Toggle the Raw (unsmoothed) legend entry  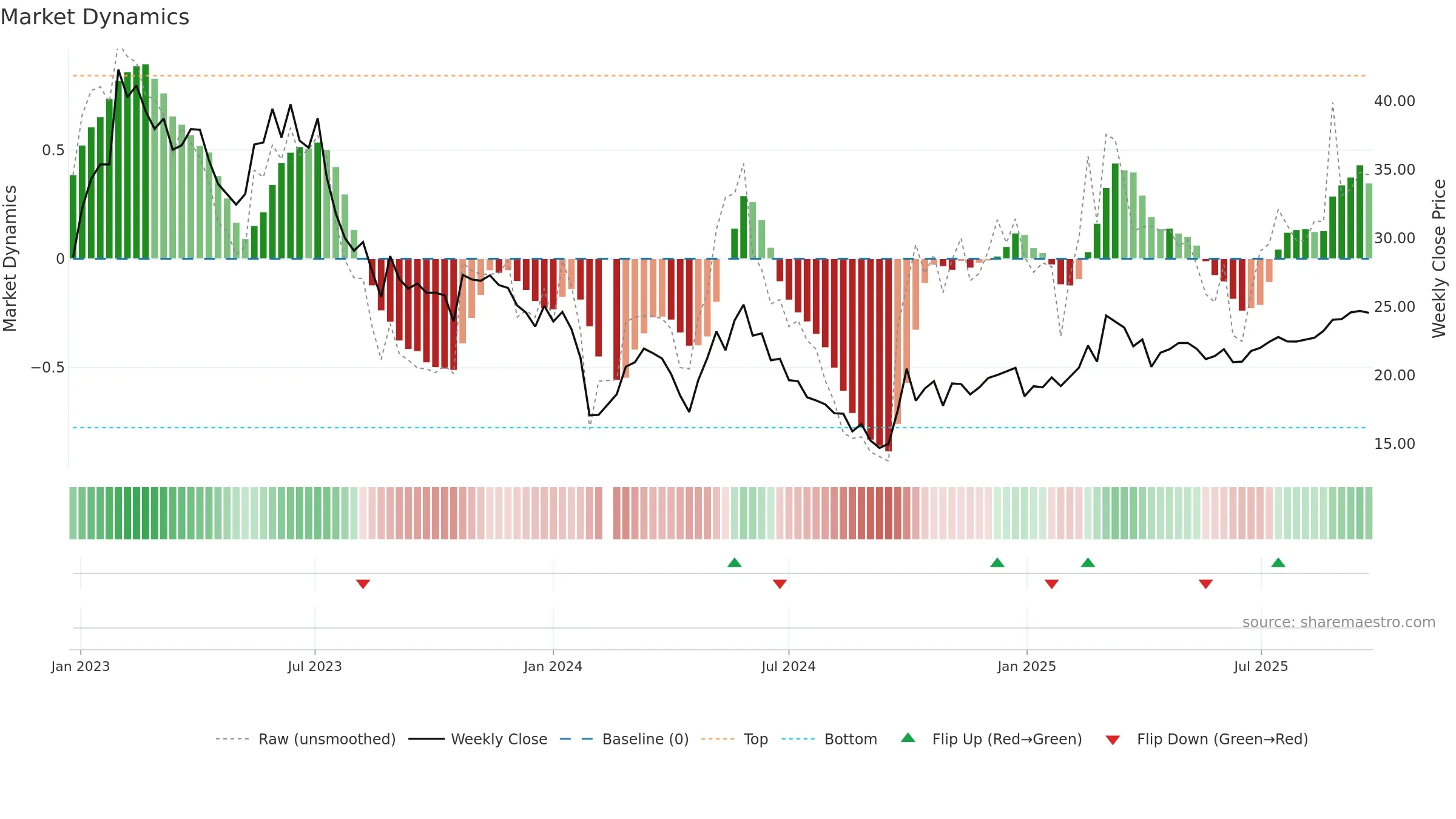click(305, 739)
